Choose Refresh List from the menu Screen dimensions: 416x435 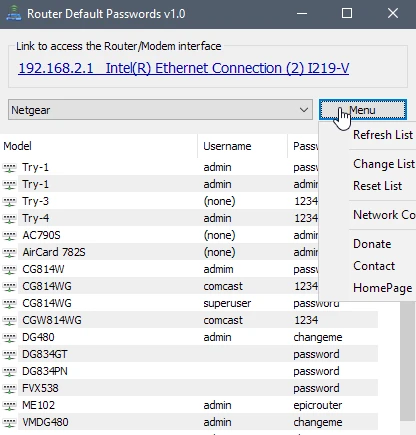[383, 135]
